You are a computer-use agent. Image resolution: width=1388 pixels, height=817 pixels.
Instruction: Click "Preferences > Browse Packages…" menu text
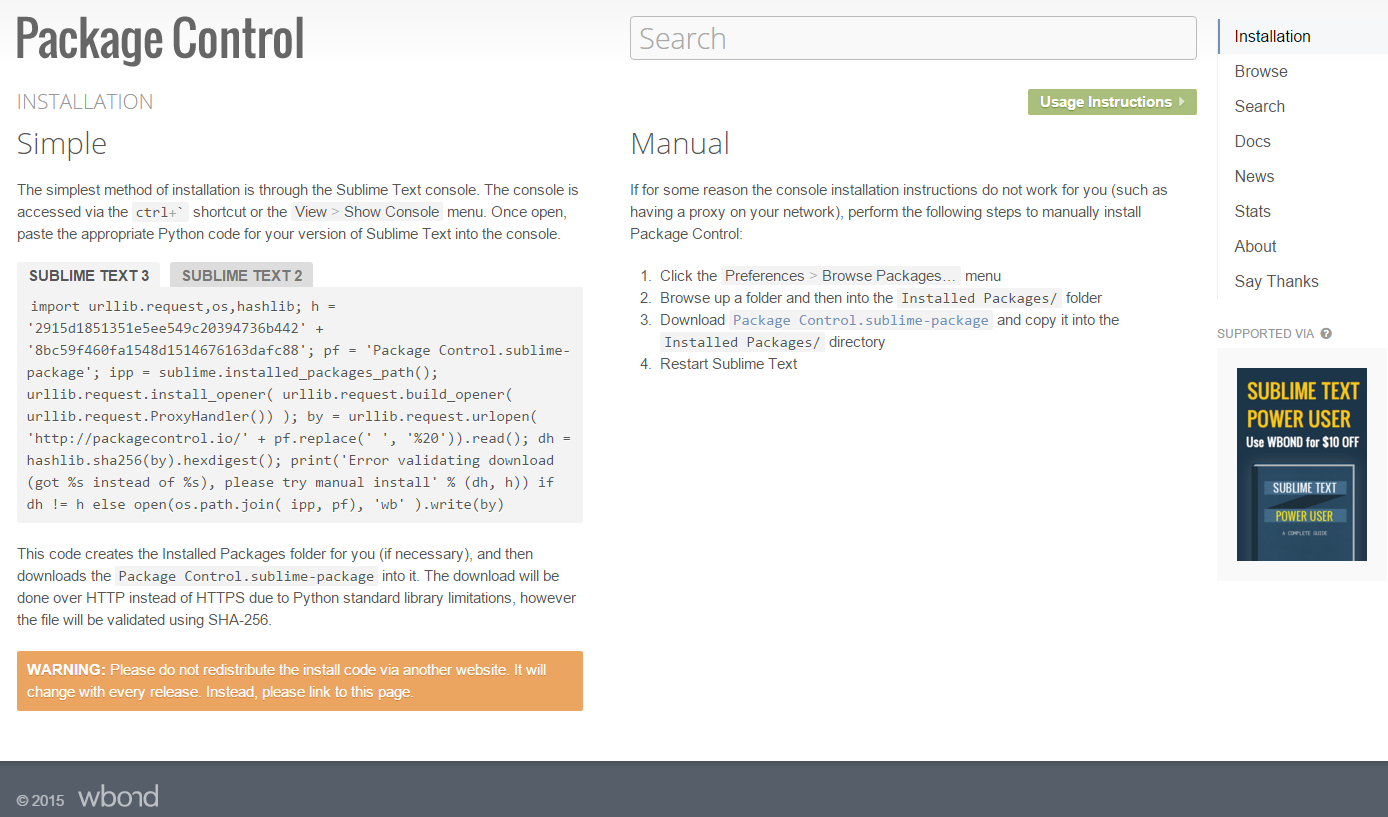[841, 276]
